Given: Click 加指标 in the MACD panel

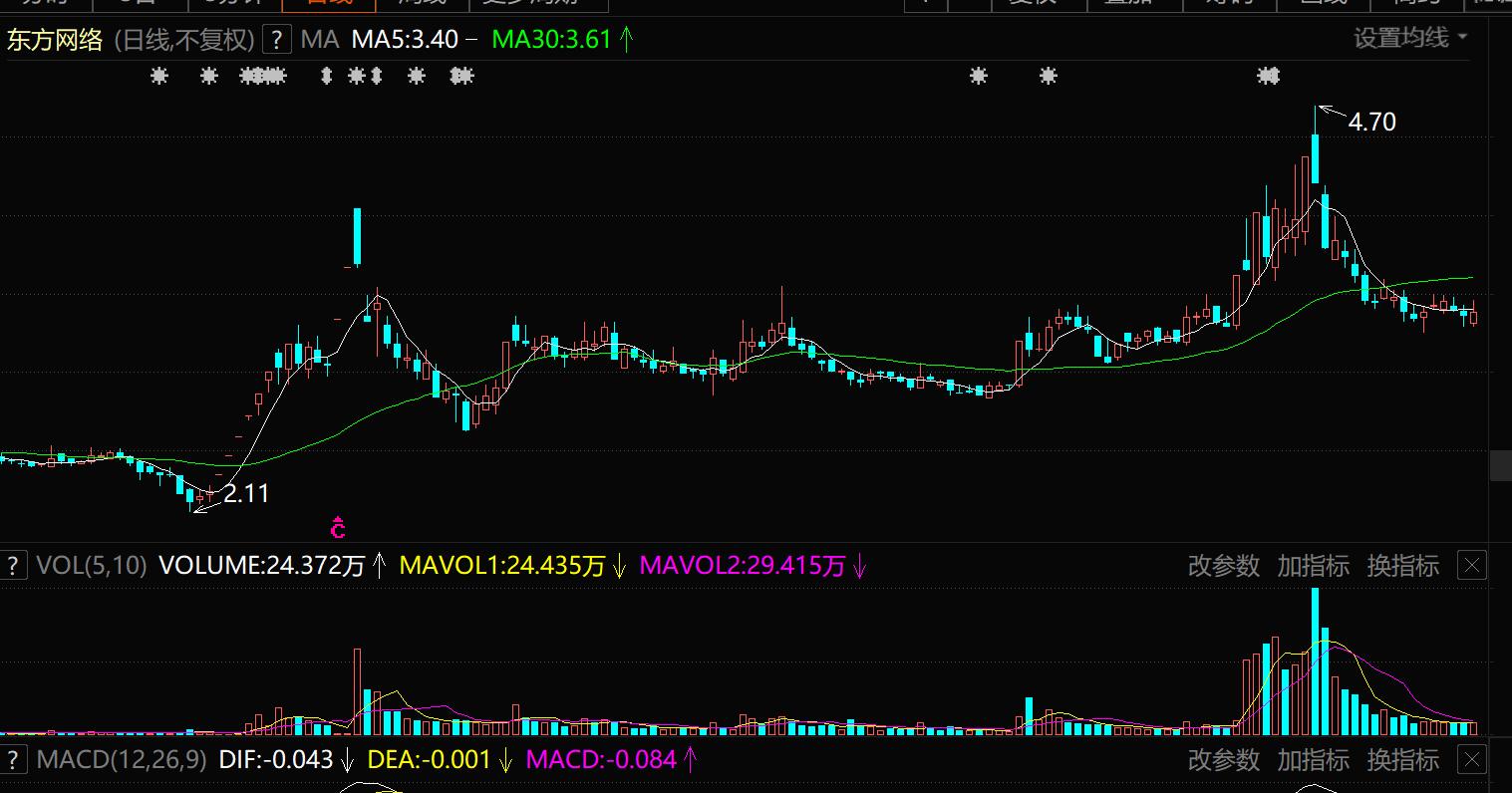Looking at the screenshot, I should click(1313, 760).
